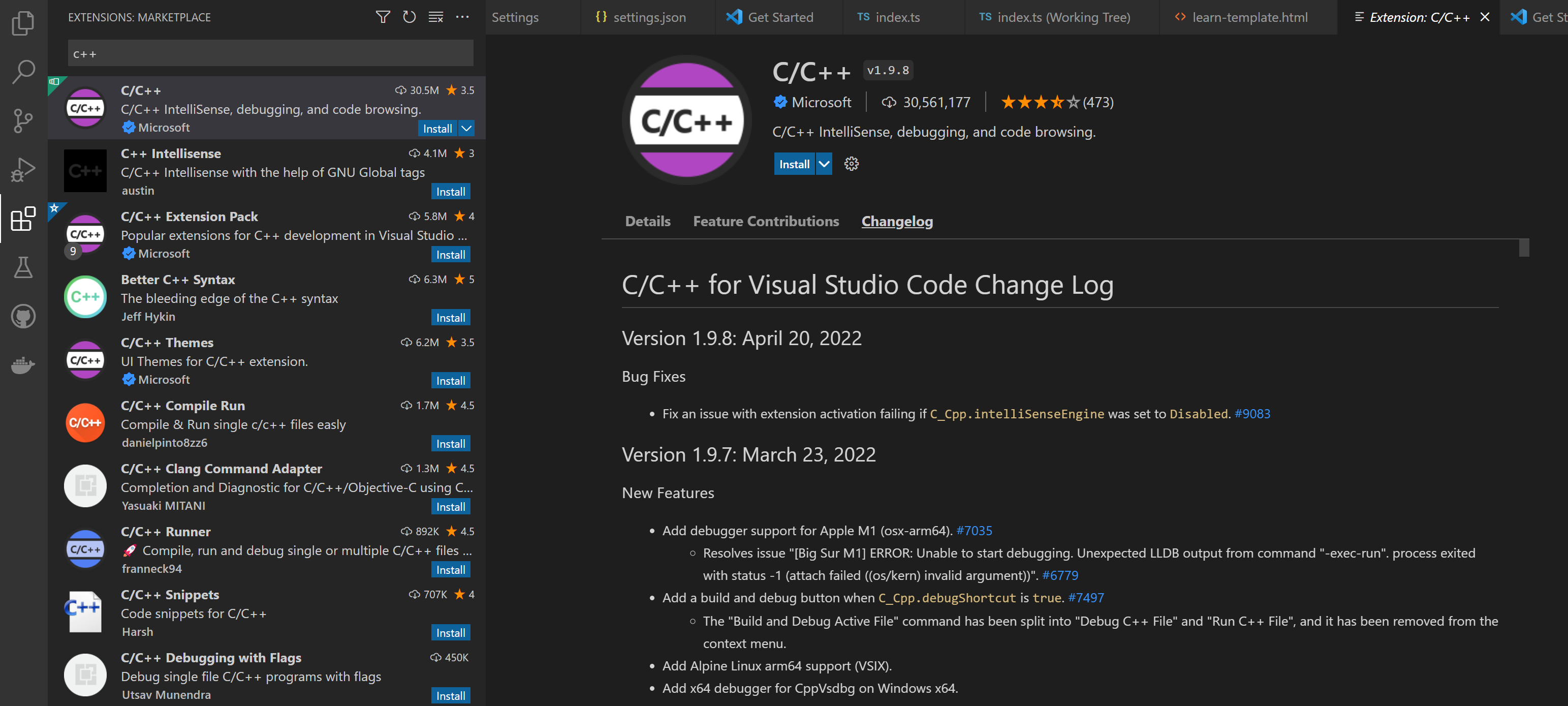Open issue link #7035

coord(974,531)
